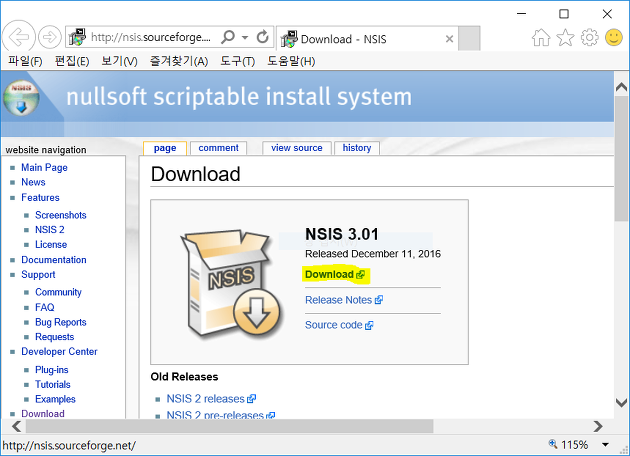Viewport: 630px width, 456px height.
Task: Open the view source tab
Action: coord(297,148)
